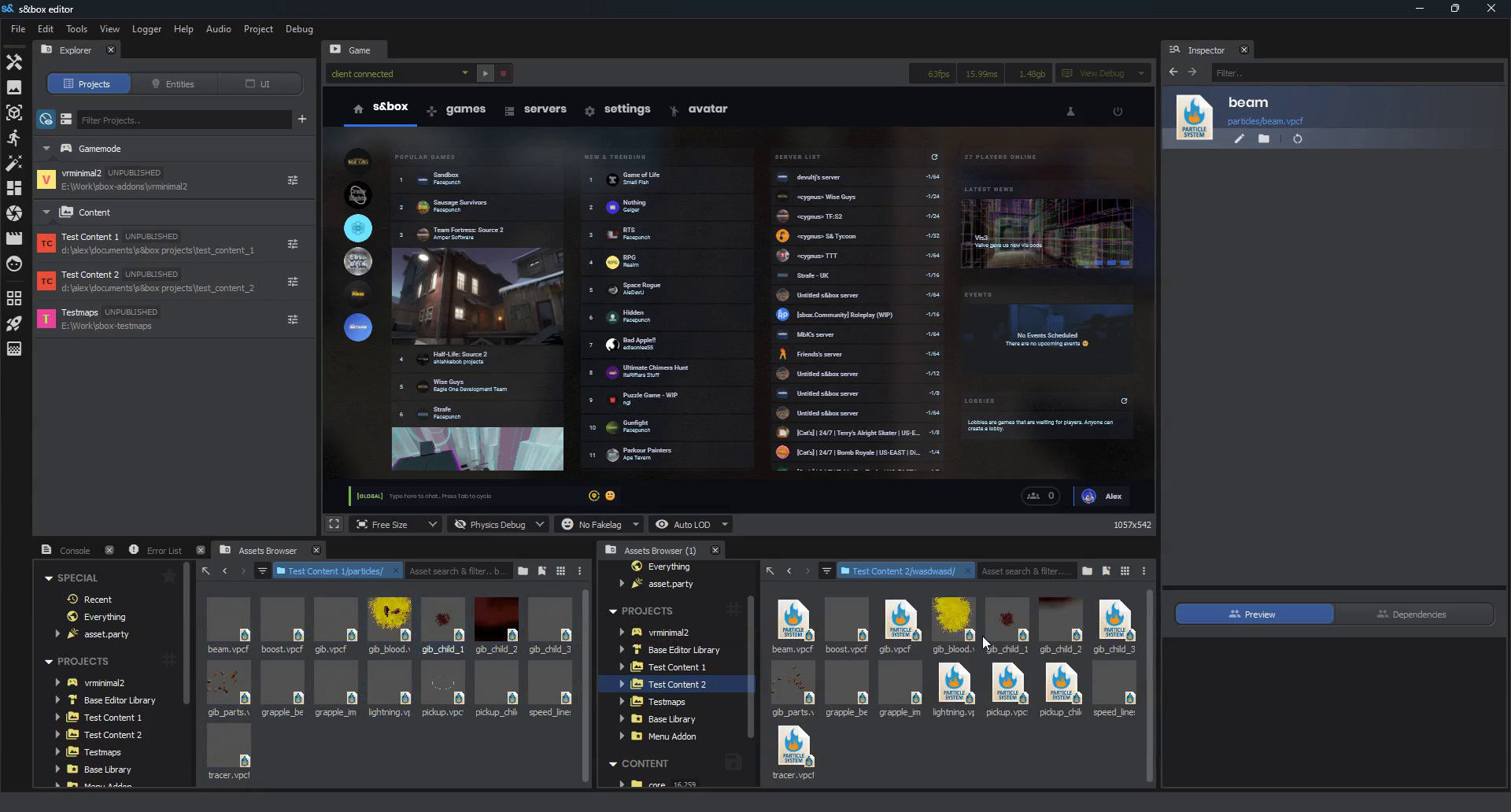
Task: Open settings sliders for vrminimal2 project
Action: point(293,180)
